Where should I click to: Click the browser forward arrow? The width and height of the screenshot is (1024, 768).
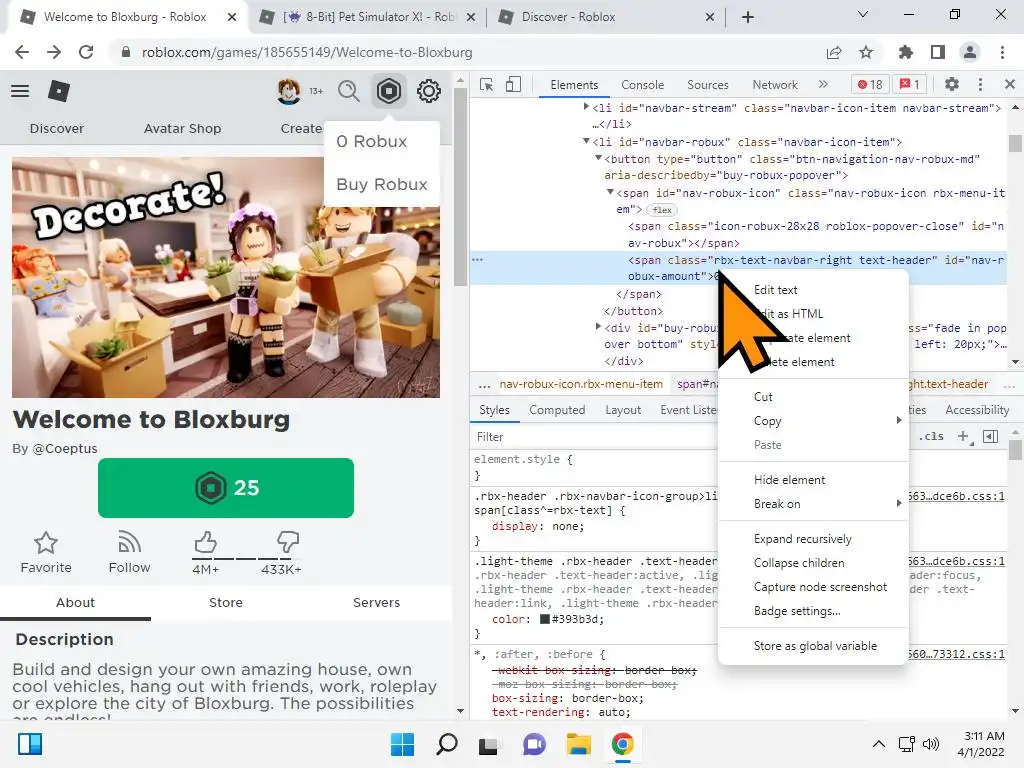click(x=54, y=52)
